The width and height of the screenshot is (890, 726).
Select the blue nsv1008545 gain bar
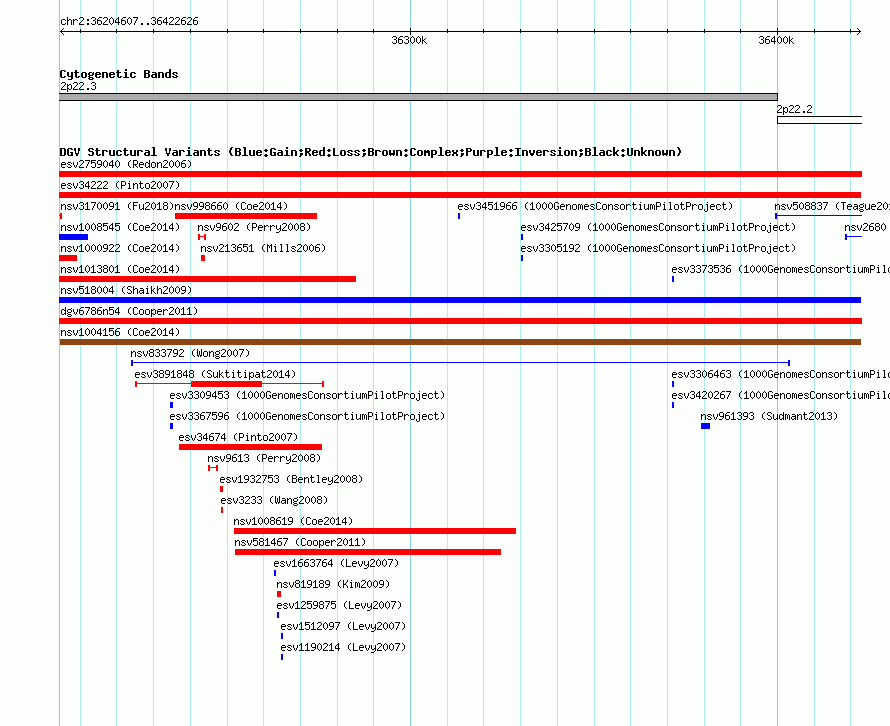click(x=74, y=237)
